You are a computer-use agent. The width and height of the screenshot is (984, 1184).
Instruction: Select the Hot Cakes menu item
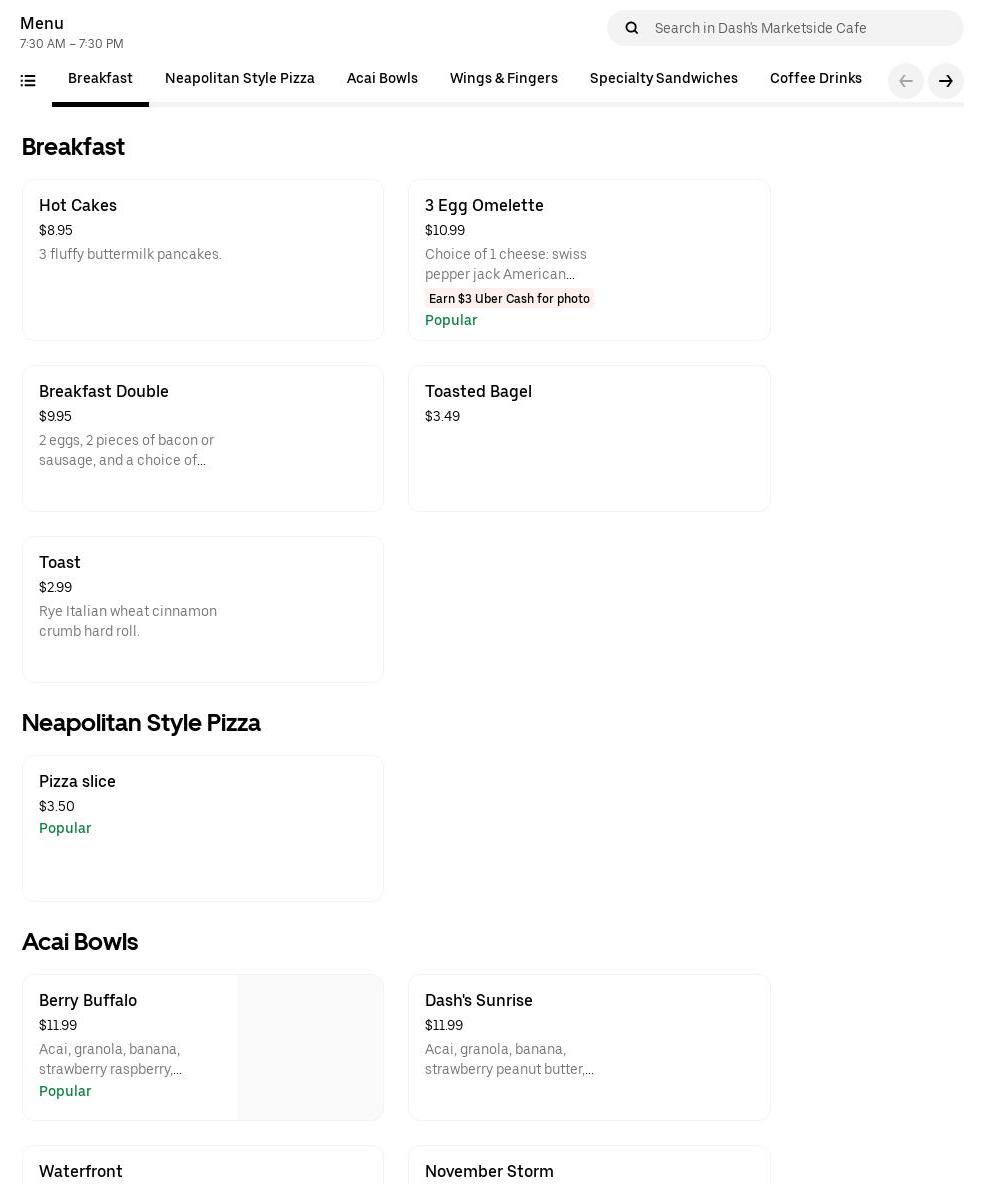click(x=203, y=260)
